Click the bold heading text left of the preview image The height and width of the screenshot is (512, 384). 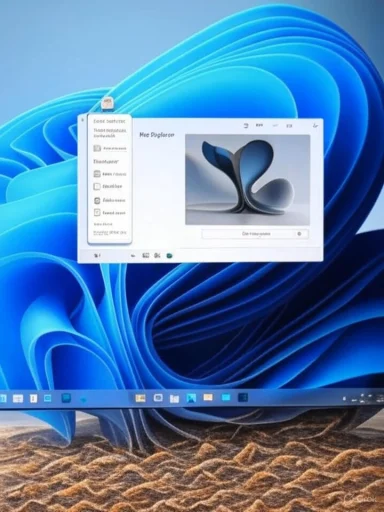click(157, 135)
